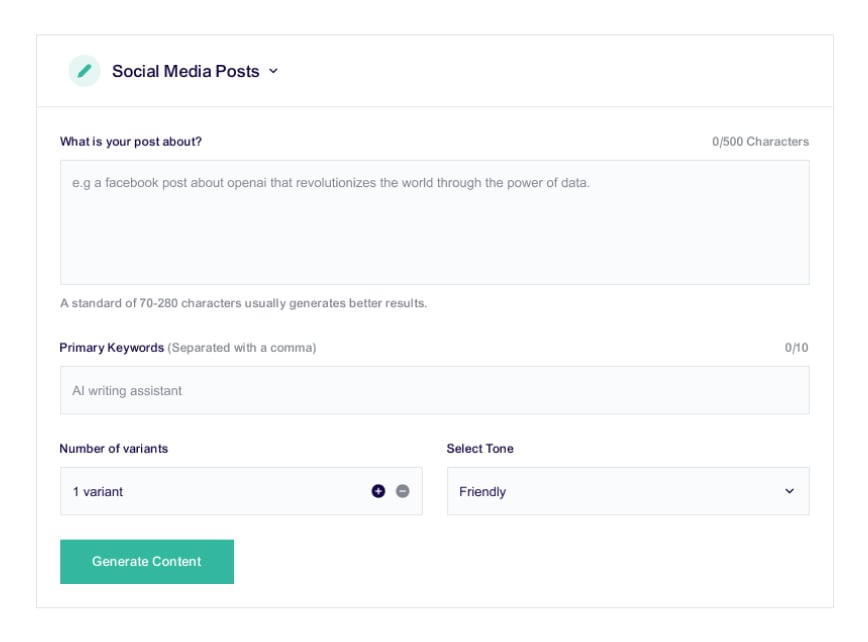
Task: Click the green pencil icon in header
Action: click(85, 71)
